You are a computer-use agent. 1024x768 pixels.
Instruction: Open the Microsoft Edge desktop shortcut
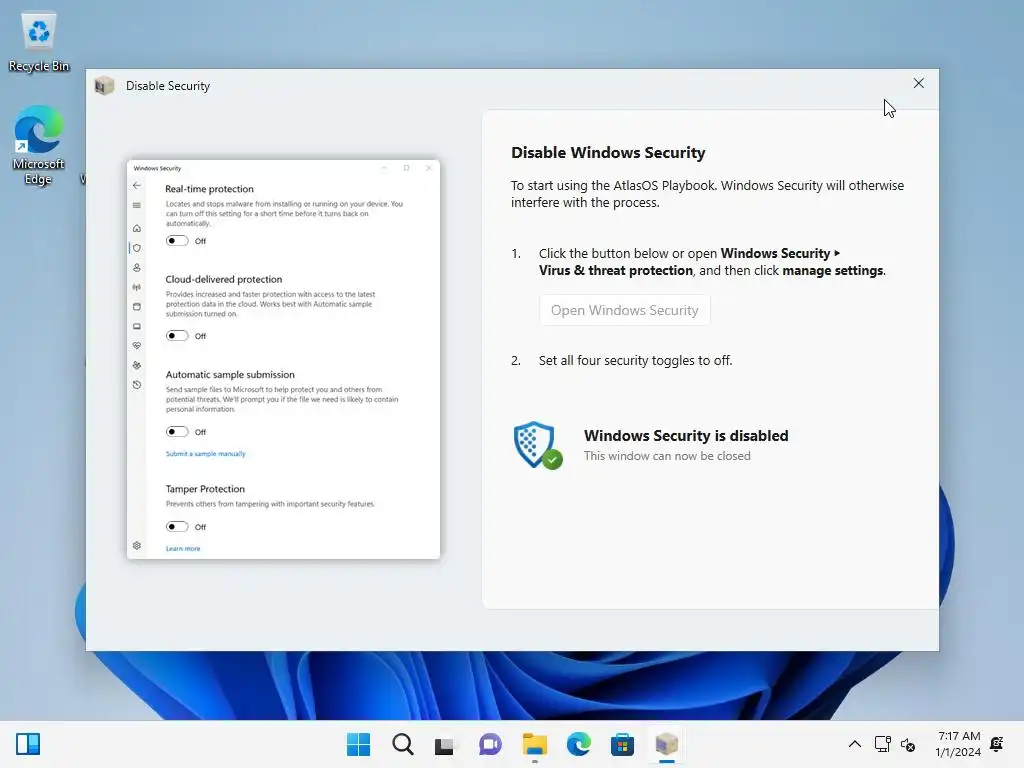(39, 145)
